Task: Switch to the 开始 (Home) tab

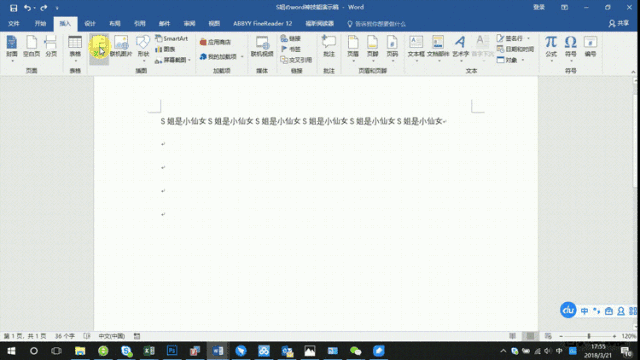Action: 40,24
